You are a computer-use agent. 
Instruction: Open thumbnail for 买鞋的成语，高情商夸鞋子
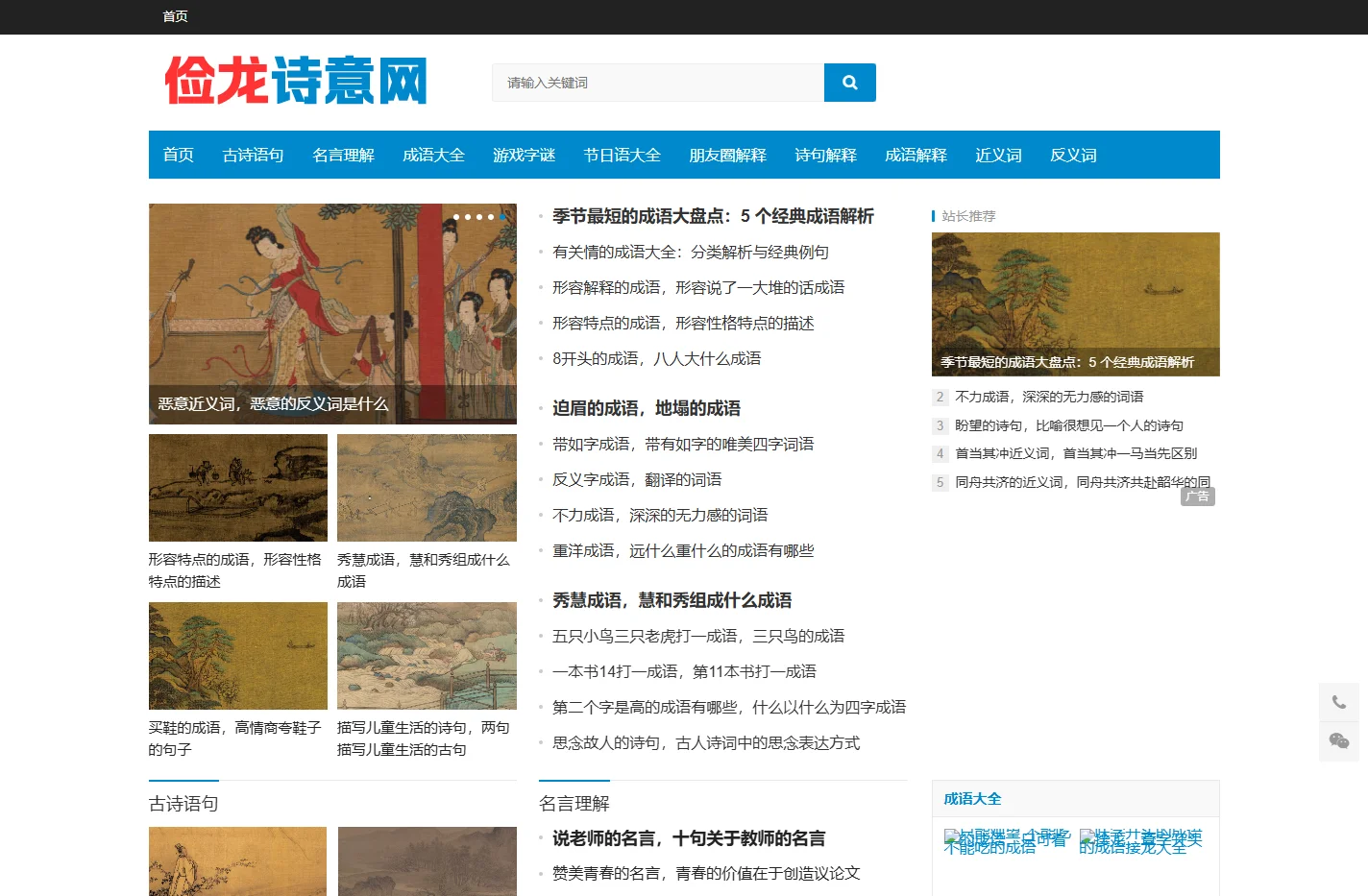(238, 656)
